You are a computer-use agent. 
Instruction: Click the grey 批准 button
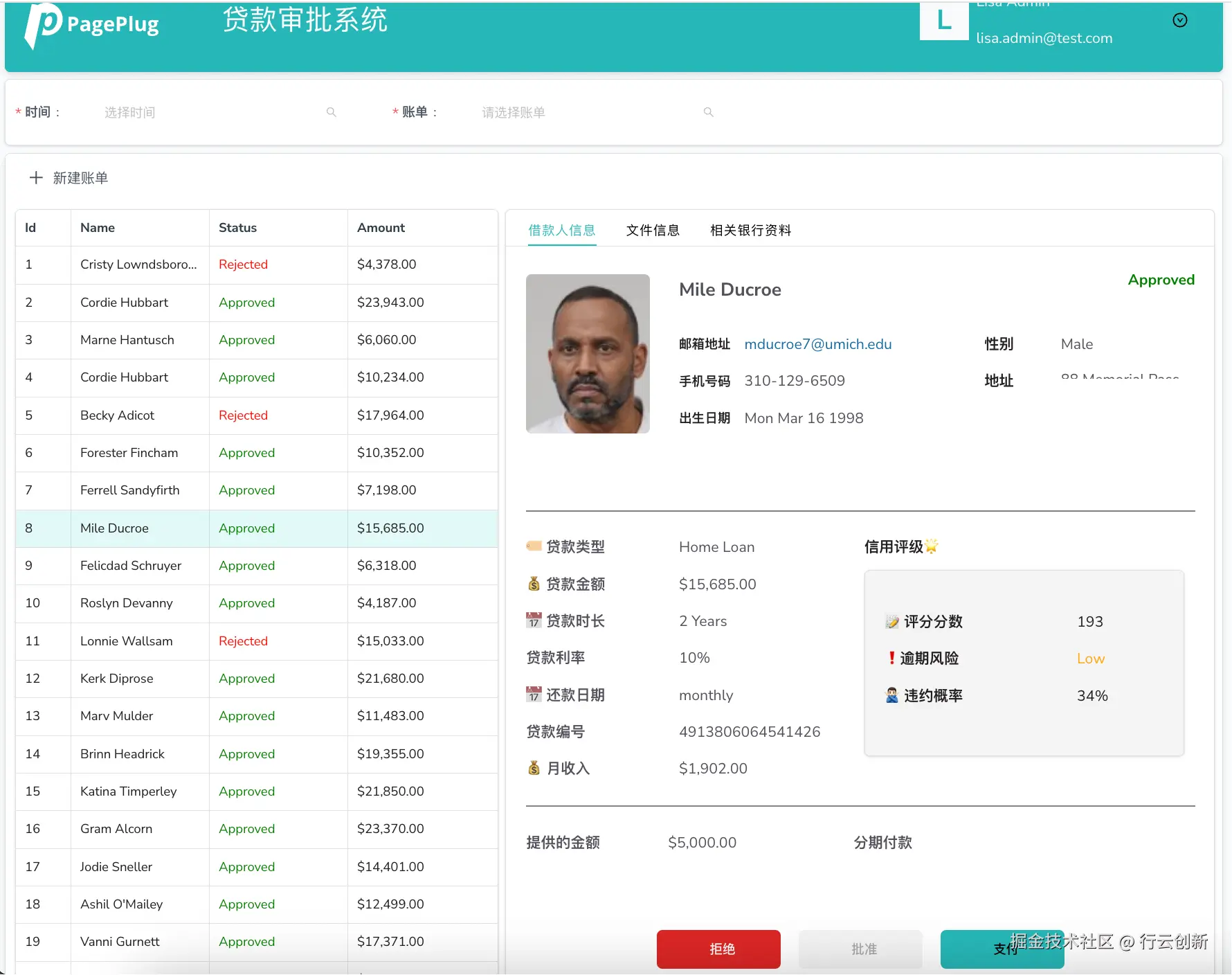coord(860,949)
